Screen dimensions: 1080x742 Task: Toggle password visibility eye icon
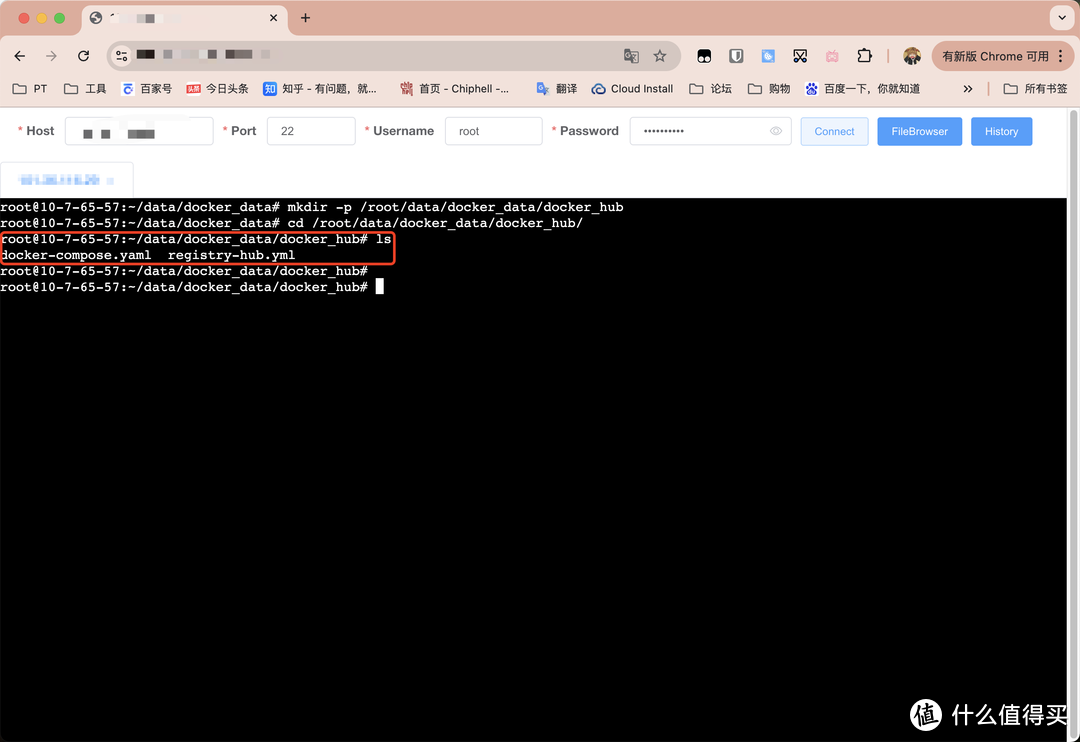776,131
